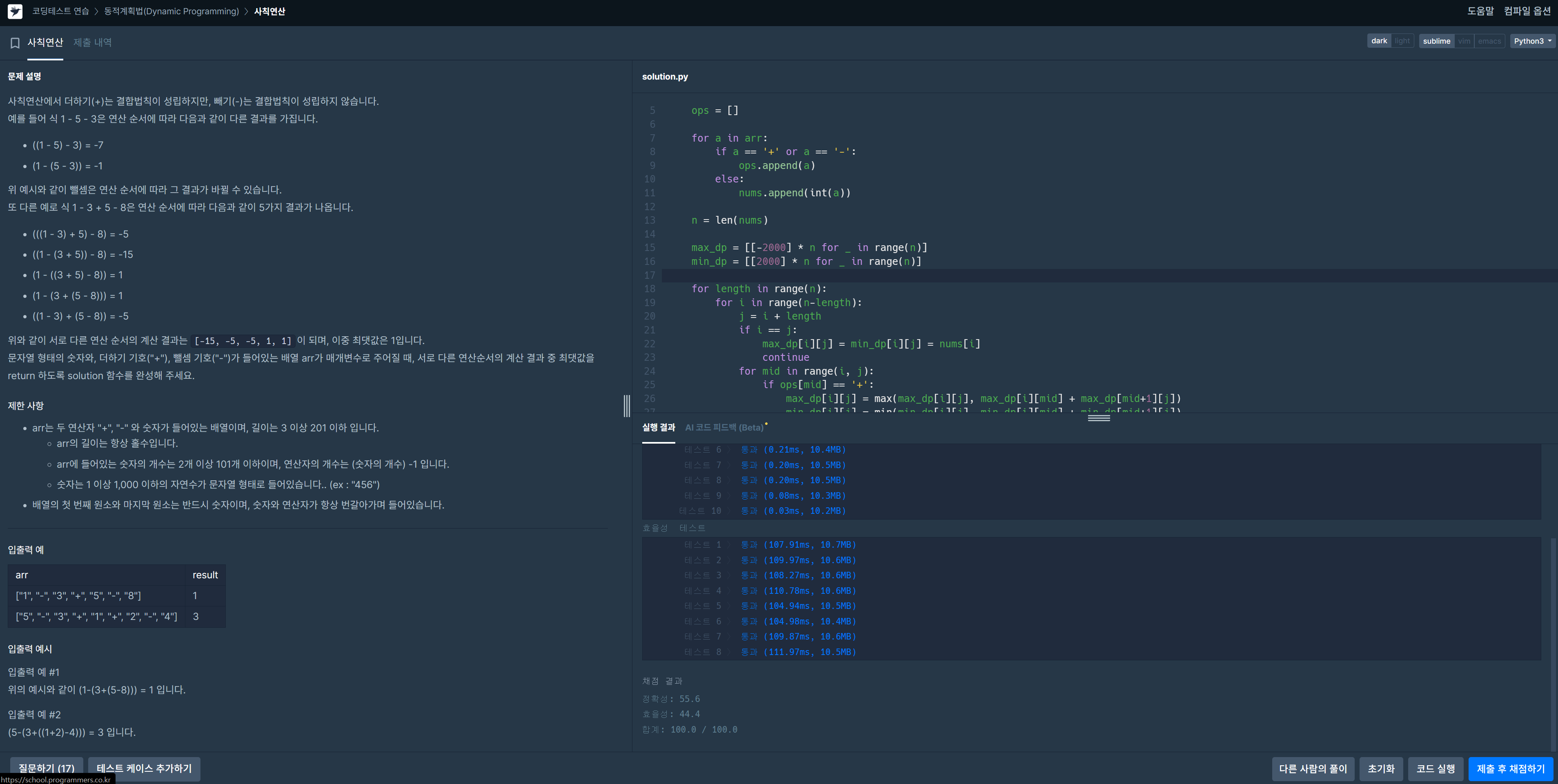Select the 사칙연산 tab

coord(45,42)
